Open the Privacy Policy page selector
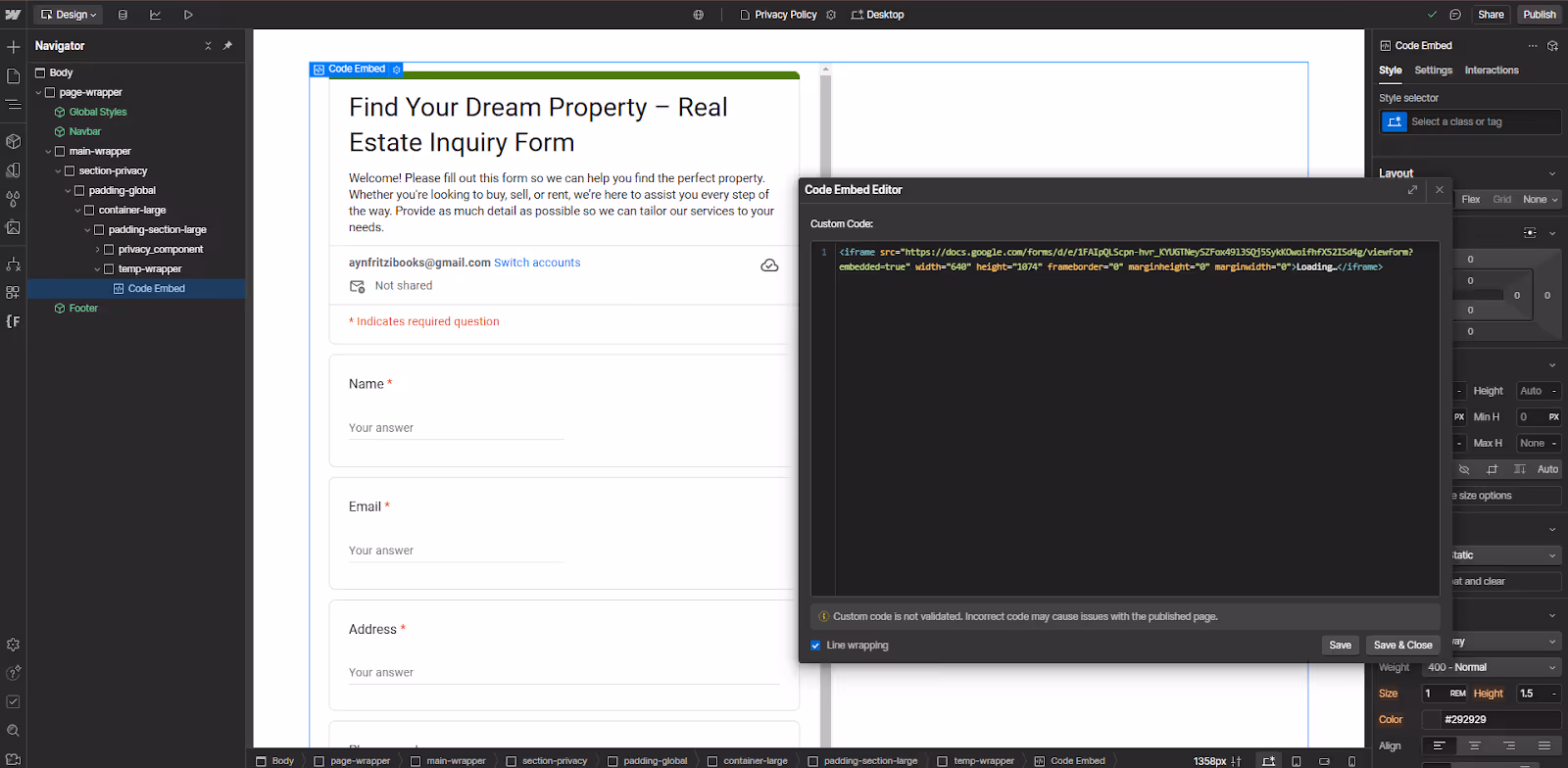 click(778, 15)
